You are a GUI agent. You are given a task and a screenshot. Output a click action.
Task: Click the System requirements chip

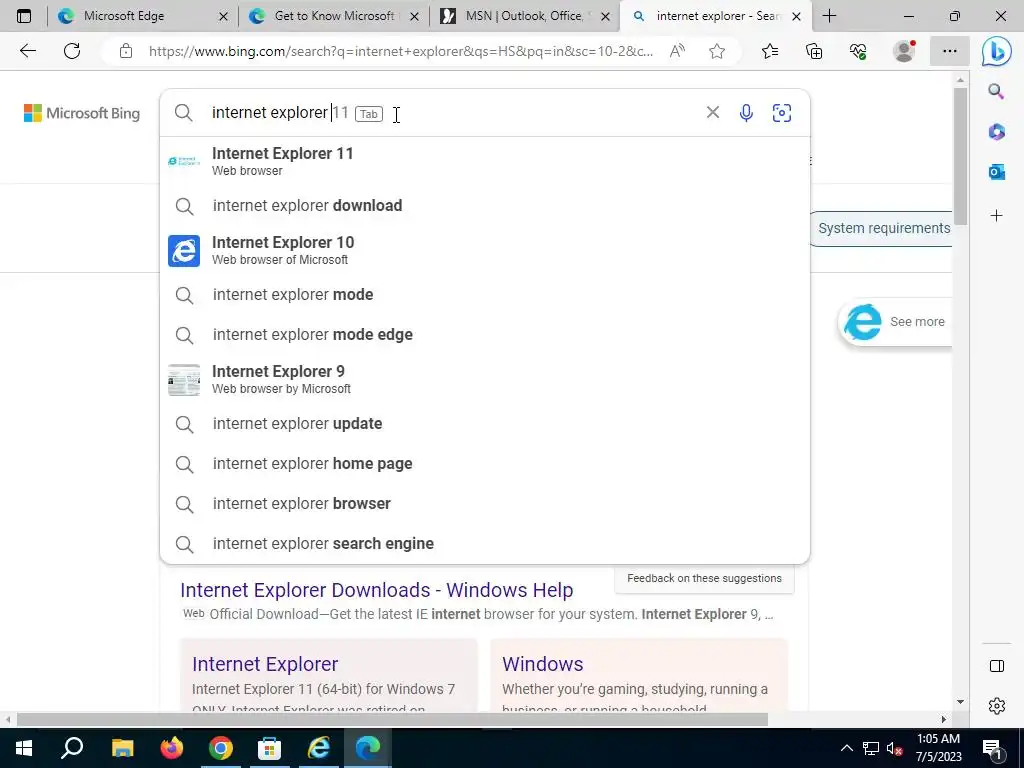tap(880, 229)
